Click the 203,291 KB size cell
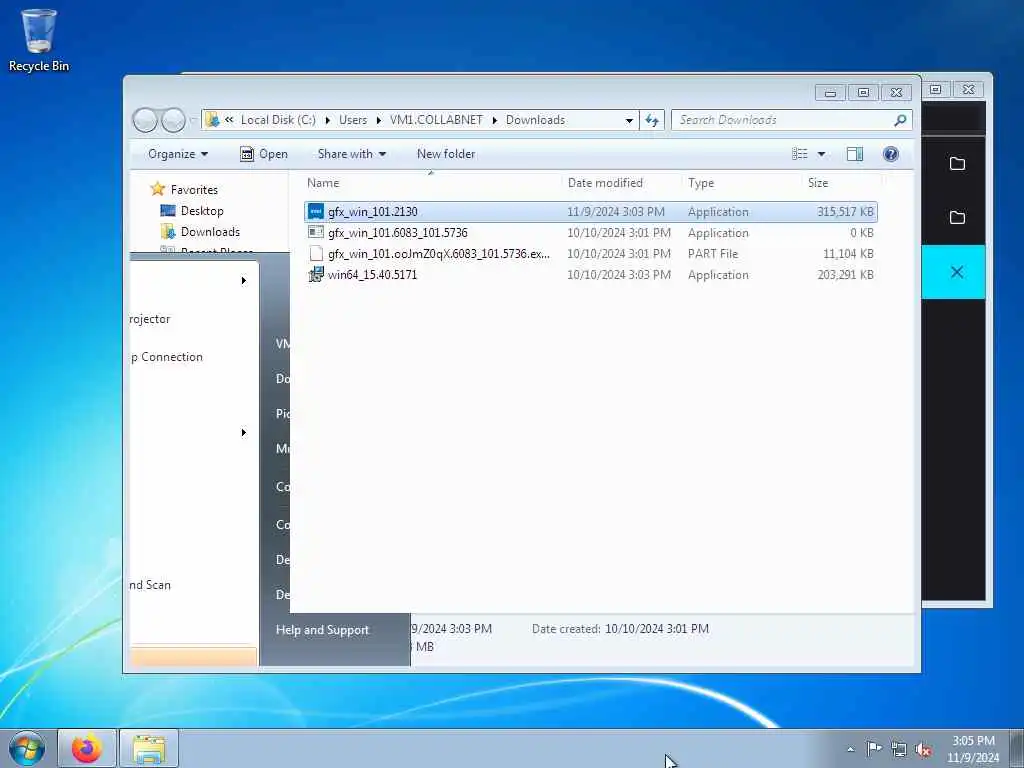This screenshot has height=768, width=1024. [845, 274]
